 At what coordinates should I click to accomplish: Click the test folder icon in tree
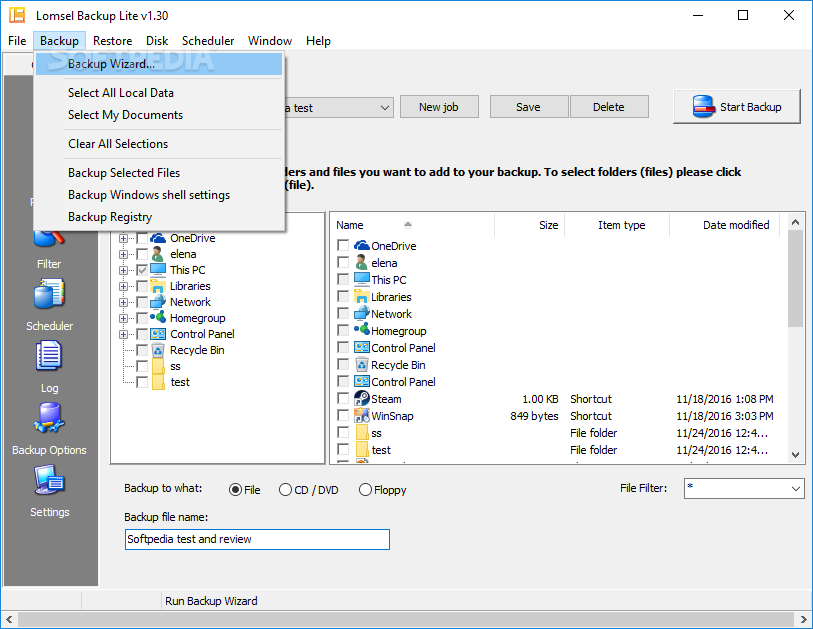tap(158, 382)
